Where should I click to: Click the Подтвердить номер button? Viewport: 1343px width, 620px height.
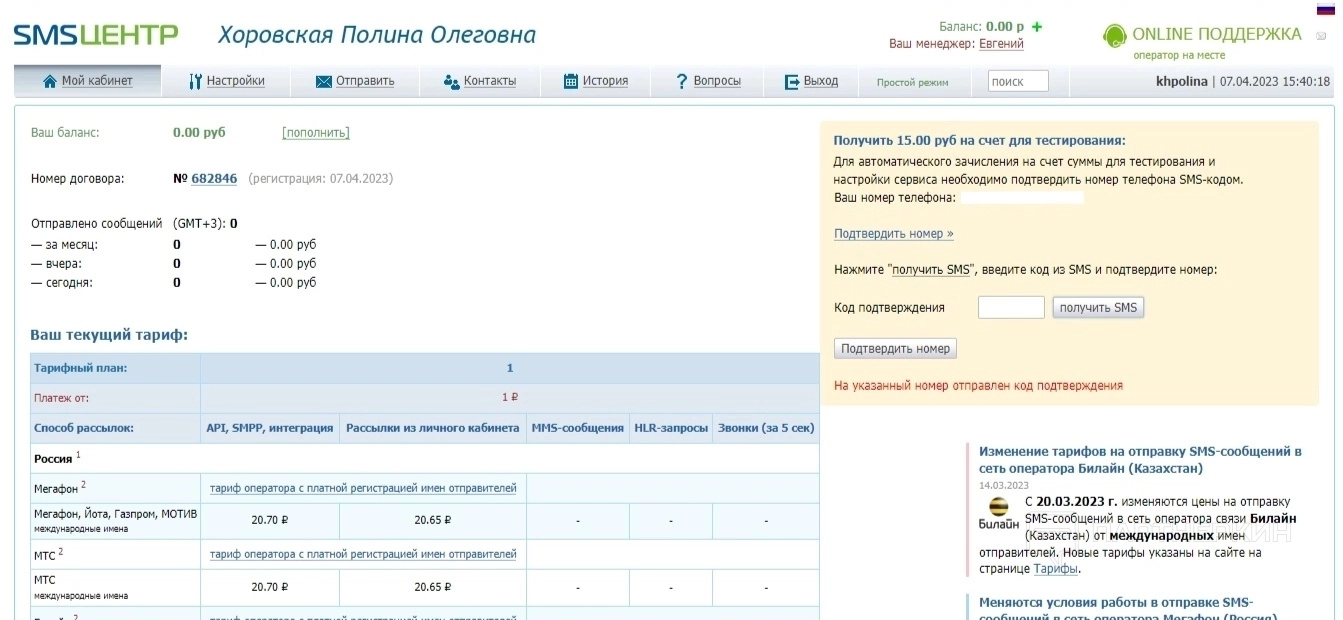[x=895, y=349]
